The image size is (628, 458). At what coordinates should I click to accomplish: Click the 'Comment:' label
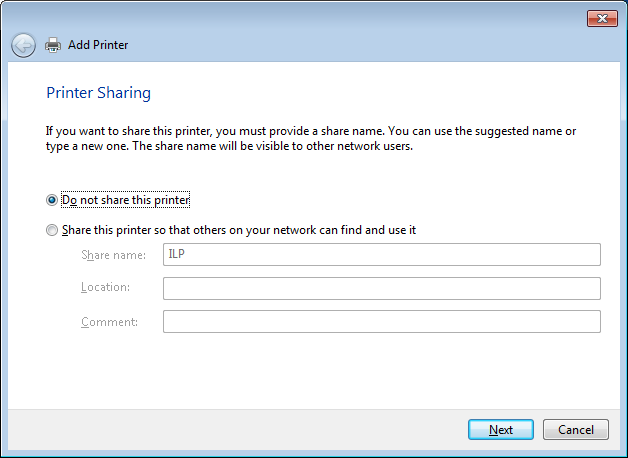tap(109, 322)
